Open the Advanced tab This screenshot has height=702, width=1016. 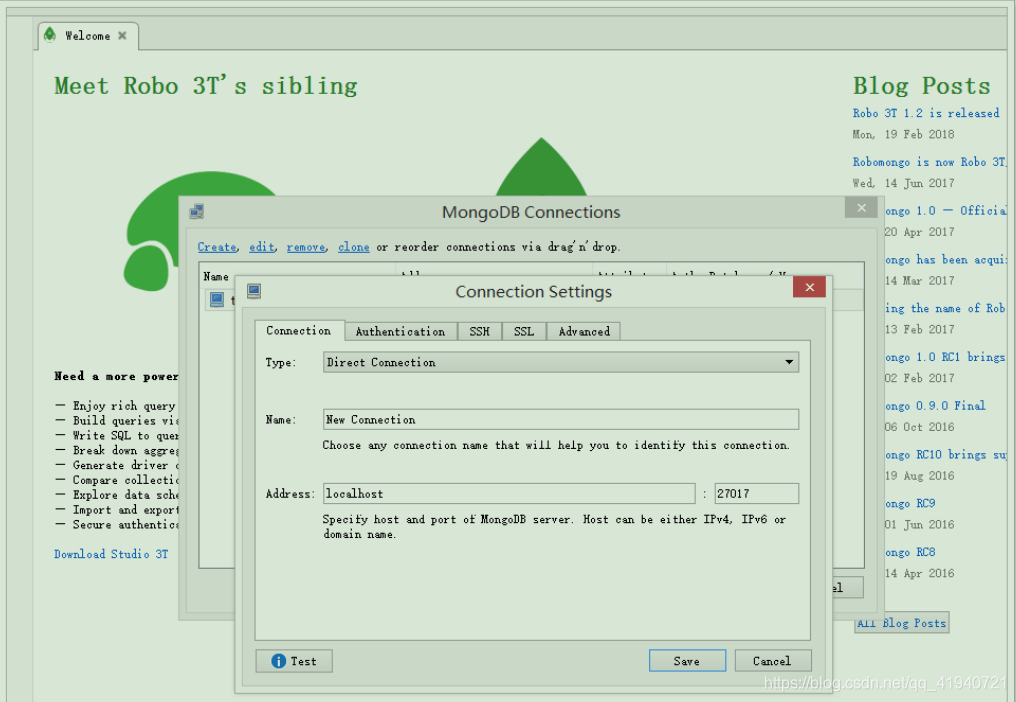pyautogui.click(x=584, y=331)
